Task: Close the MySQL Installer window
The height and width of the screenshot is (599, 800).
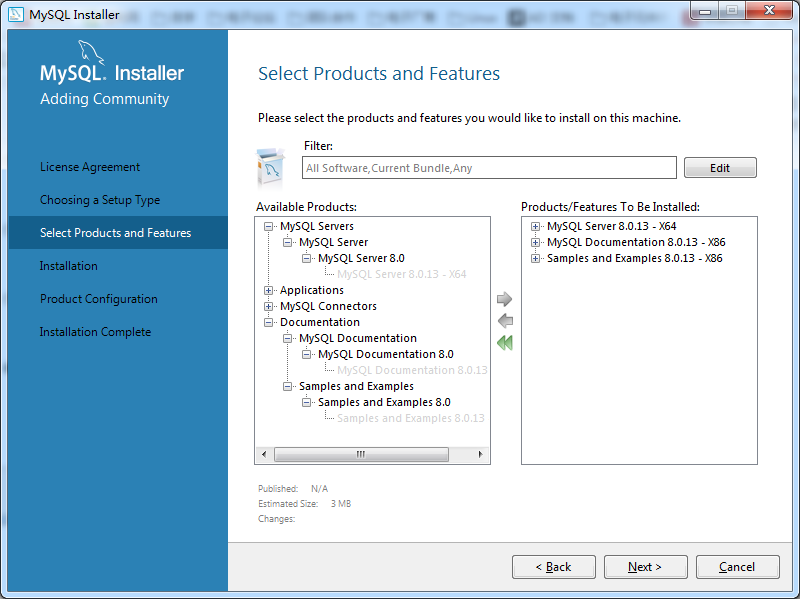Action: [x=769, y=10]
